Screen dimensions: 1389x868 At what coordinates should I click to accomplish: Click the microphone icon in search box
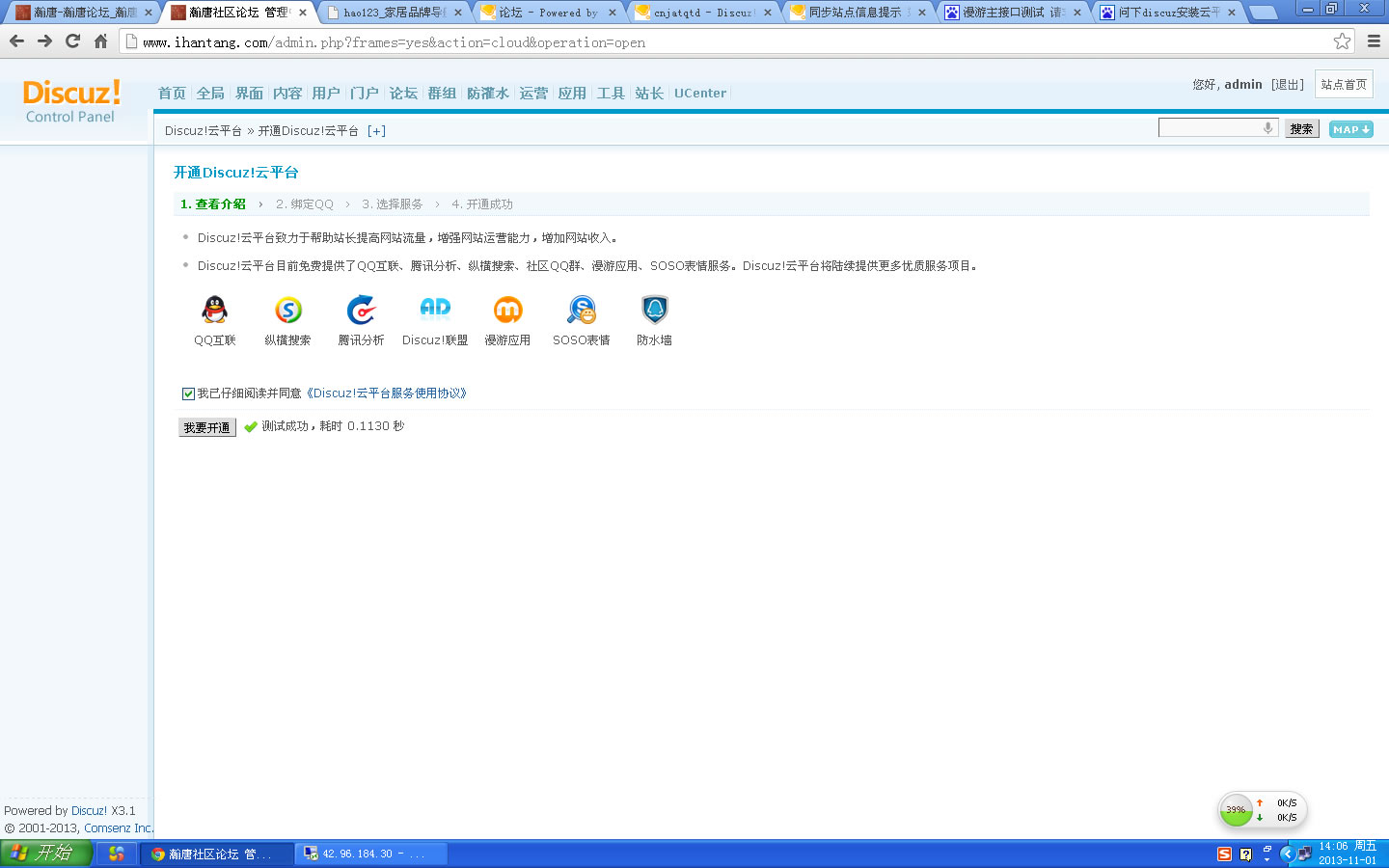[x=1267, y=128]
